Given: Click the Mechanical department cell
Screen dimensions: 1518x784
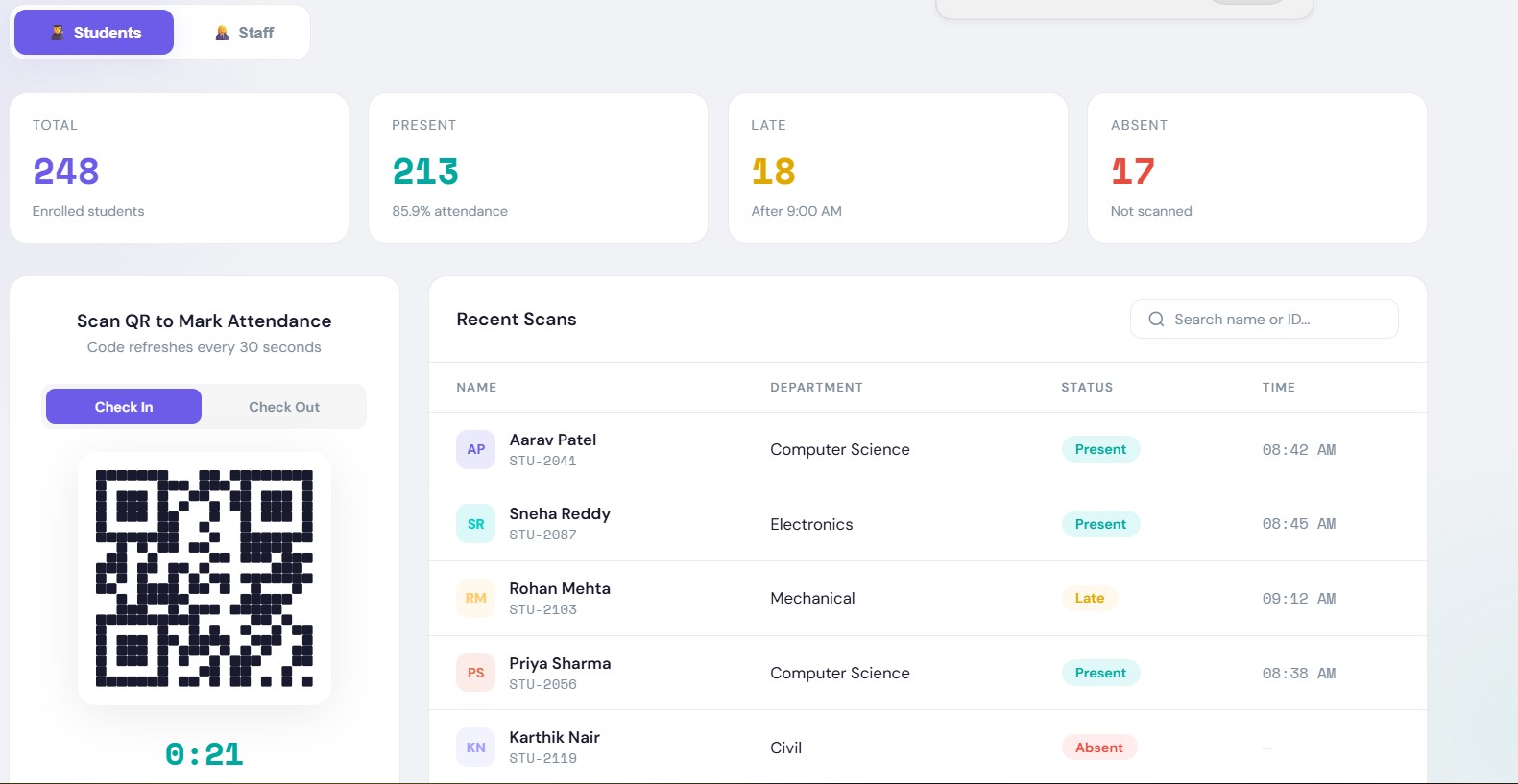Looking at the screenshot, I should click(812, 598).
